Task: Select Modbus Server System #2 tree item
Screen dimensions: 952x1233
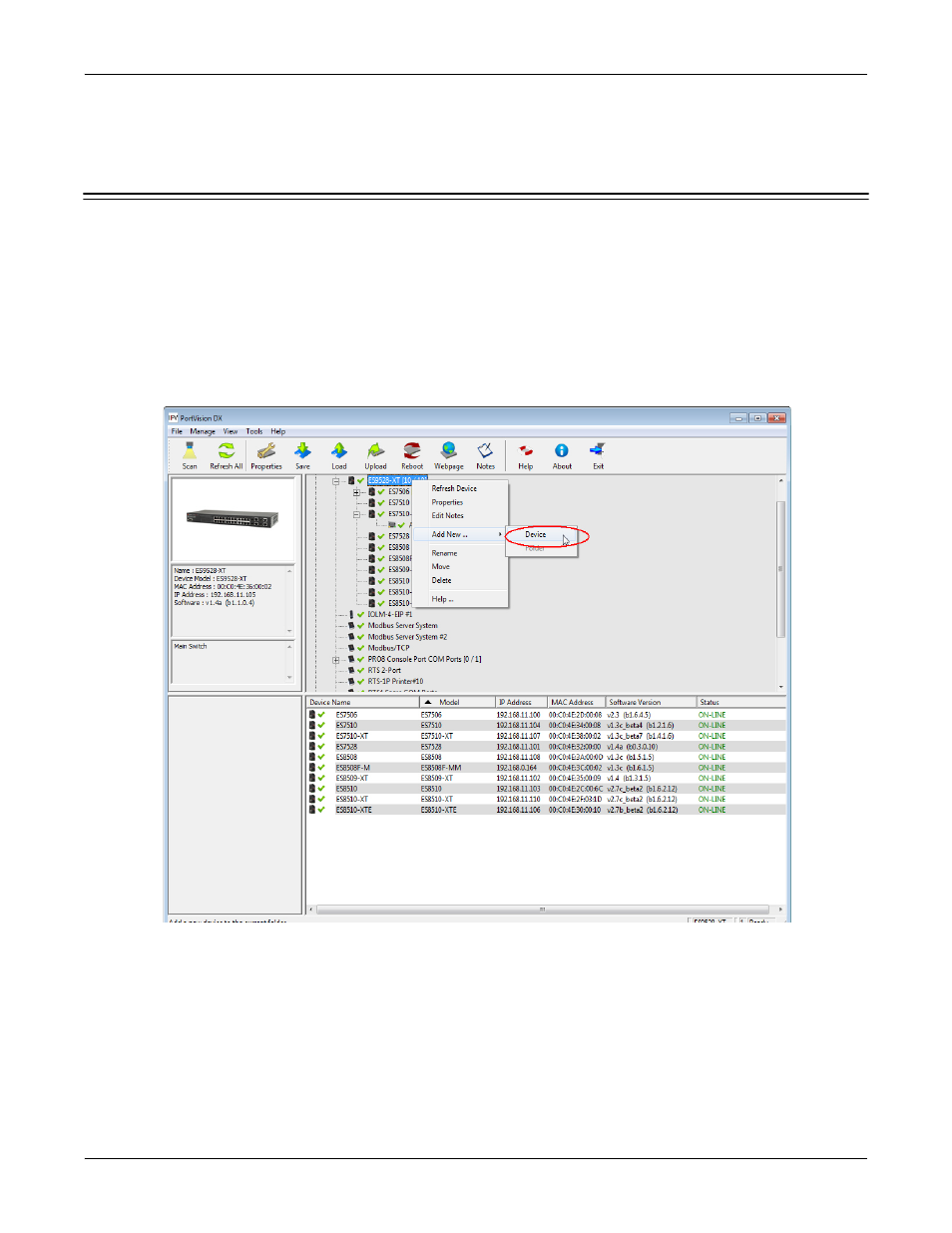Action: pyautogui.click(x=407, y=636)
